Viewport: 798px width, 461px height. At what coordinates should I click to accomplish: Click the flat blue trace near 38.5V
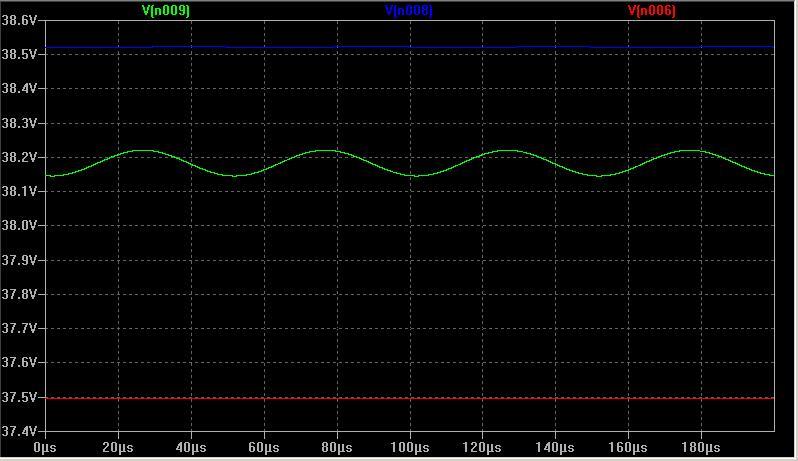tap(410, 47)
